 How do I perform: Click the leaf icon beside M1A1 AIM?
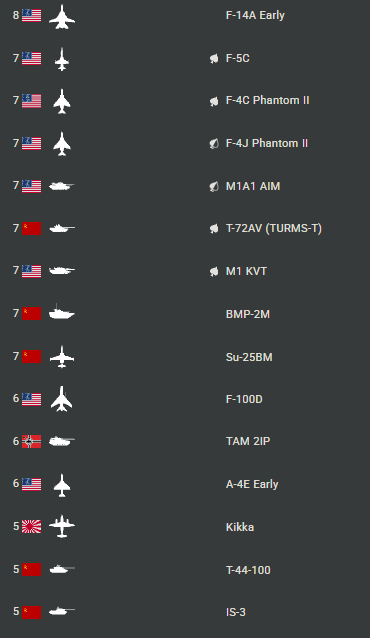tap(214, 187)
